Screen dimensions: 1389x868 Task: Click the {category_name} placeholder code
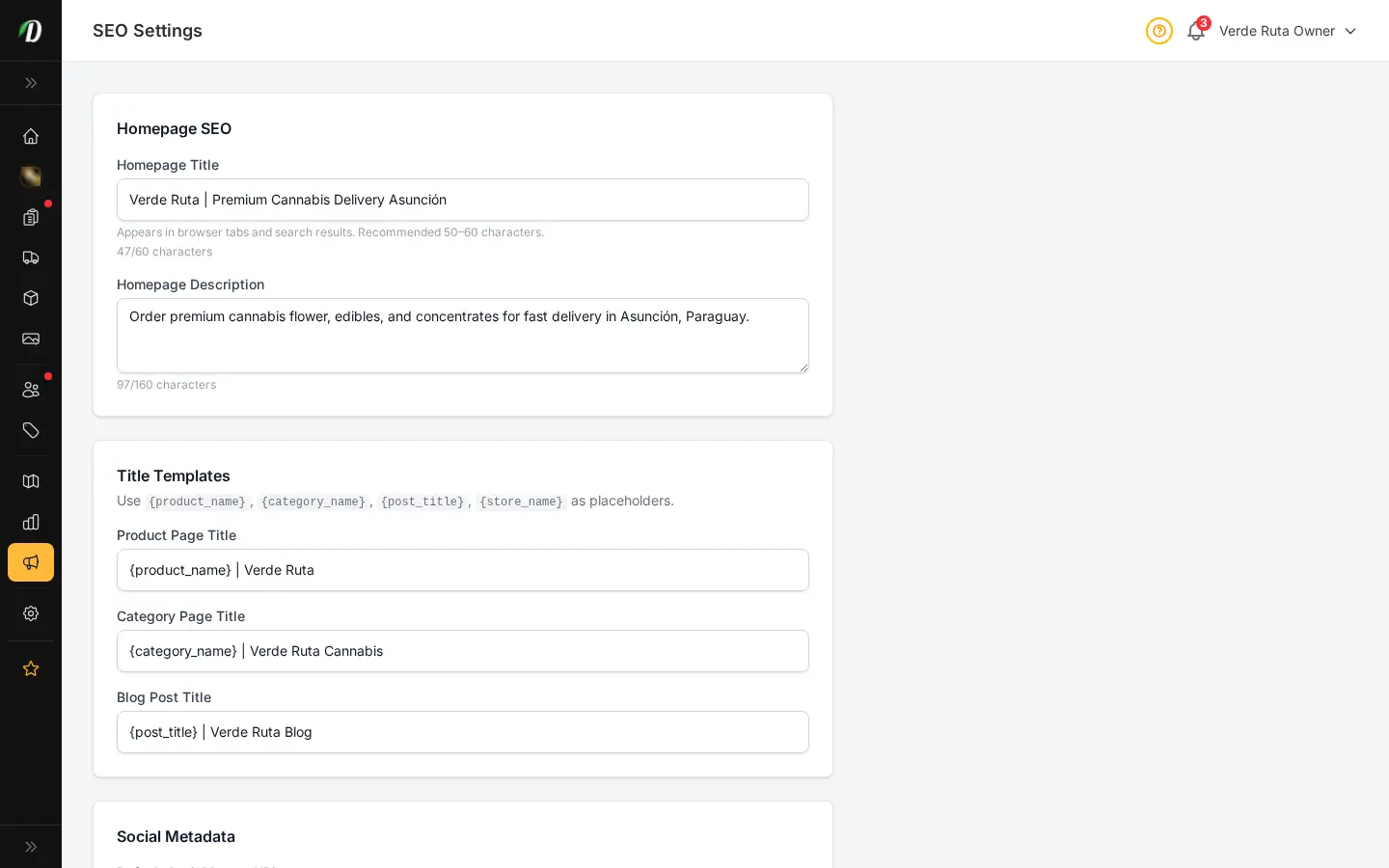pos(313,502)
